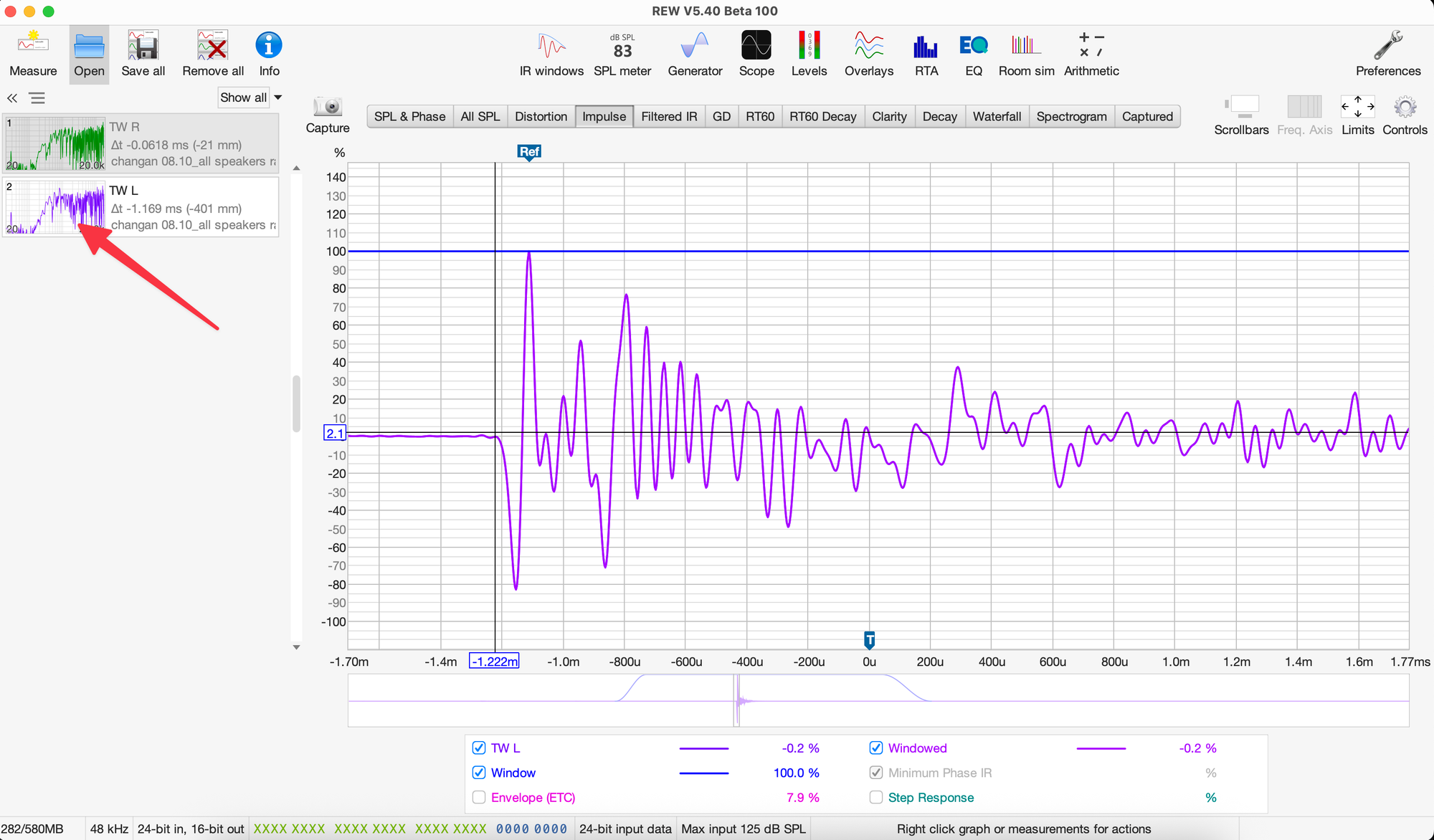
Task: Click the Capture camera icon
Action: [x=328, y=108]
